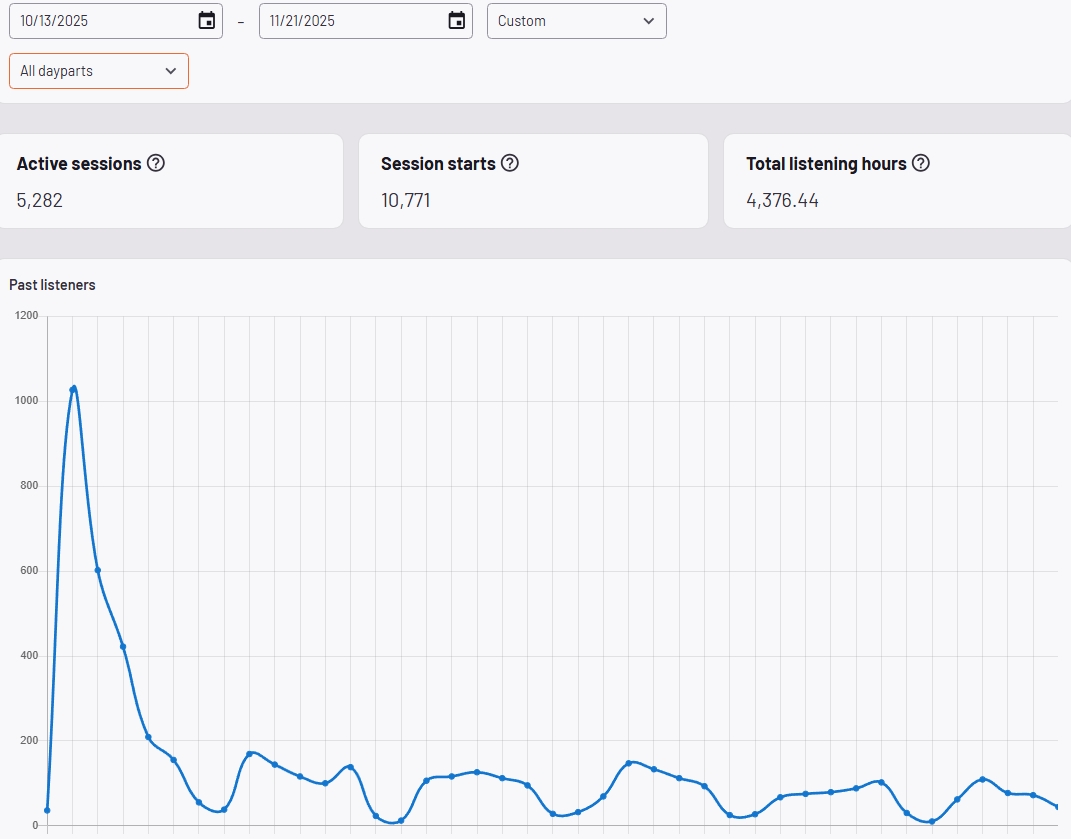The width and height of the screenshot is (1071, 839).
Task: Click the Active sessions heading
Action: [x=79, y=164]
